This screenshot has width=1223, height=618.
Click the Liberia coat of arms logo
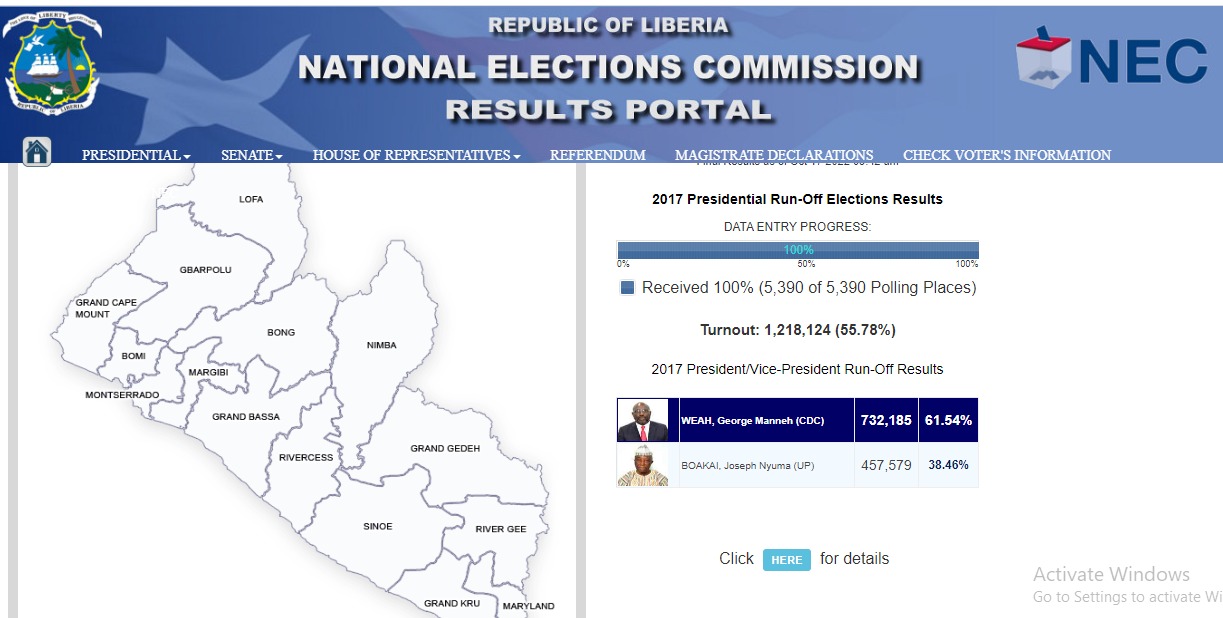[53, 63]
